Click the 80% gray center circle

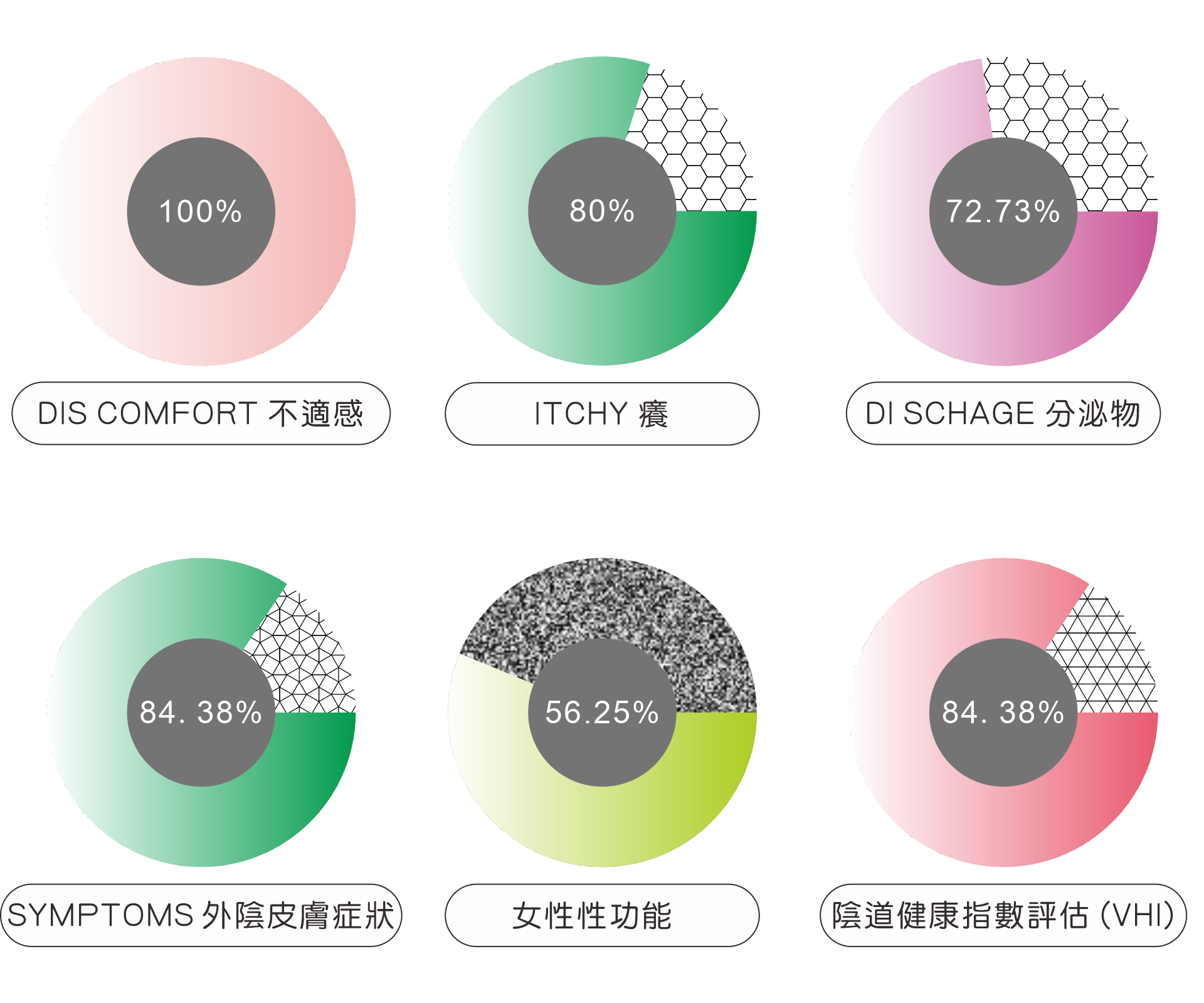pos(602,211)
